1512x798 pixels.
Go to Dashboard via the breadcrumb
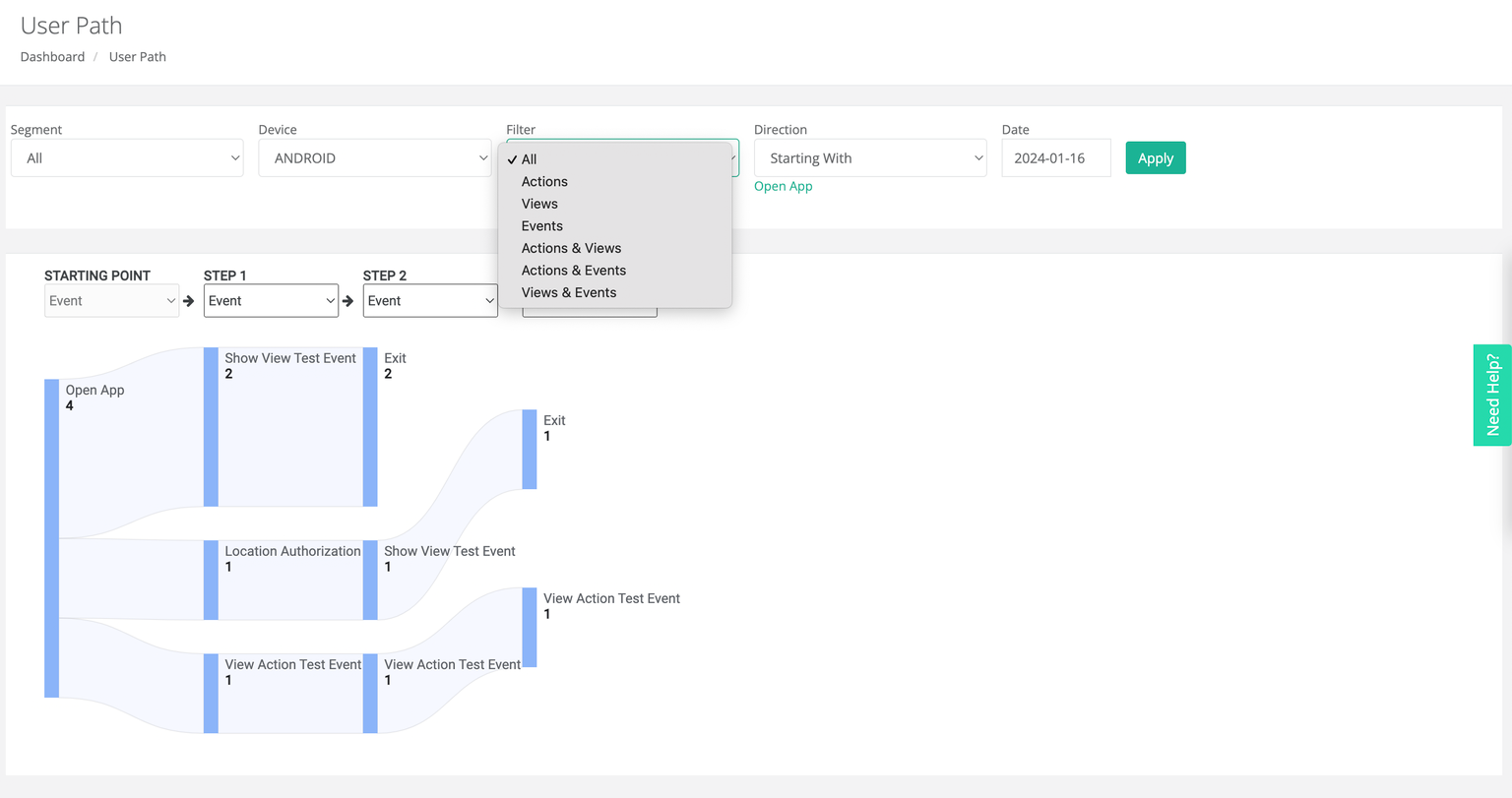click(52, 56)
